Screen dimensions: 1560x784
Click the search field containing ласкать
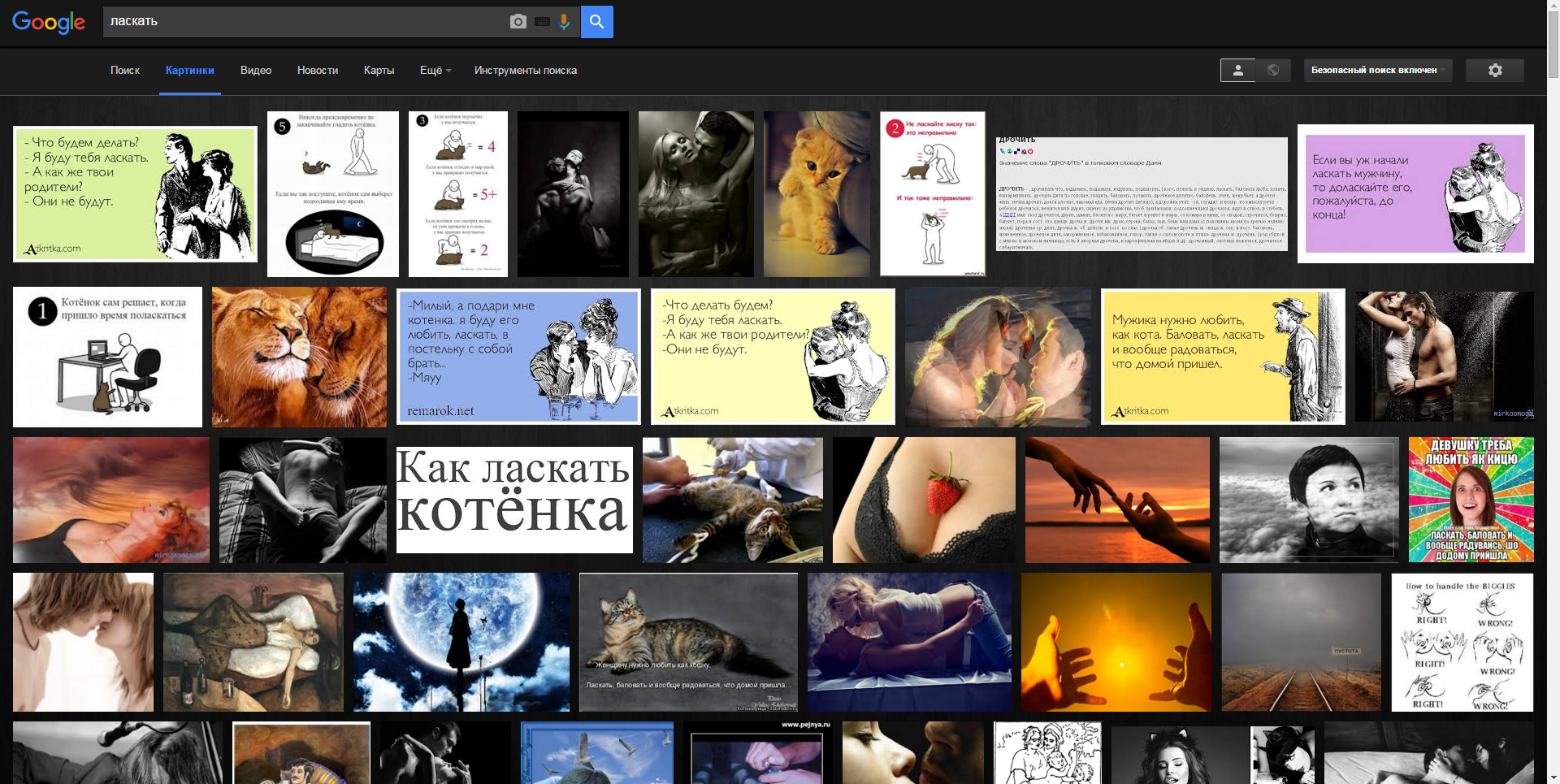(x=301, y=22)
